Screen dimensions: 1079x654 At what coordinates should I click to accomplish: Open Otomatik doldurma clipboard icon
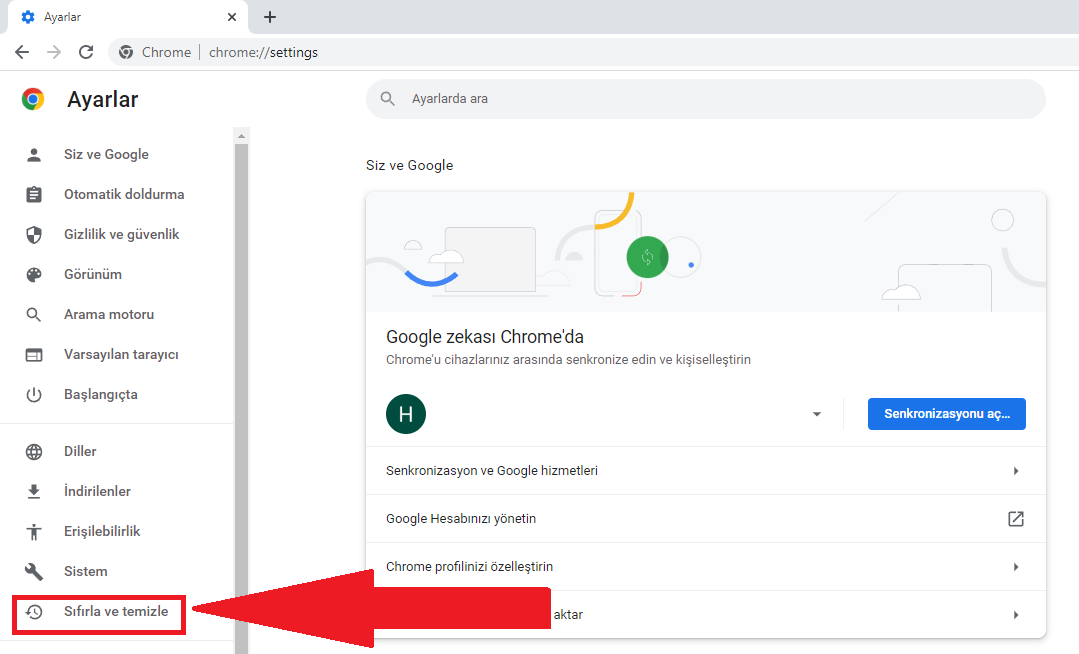click(34, 195)
